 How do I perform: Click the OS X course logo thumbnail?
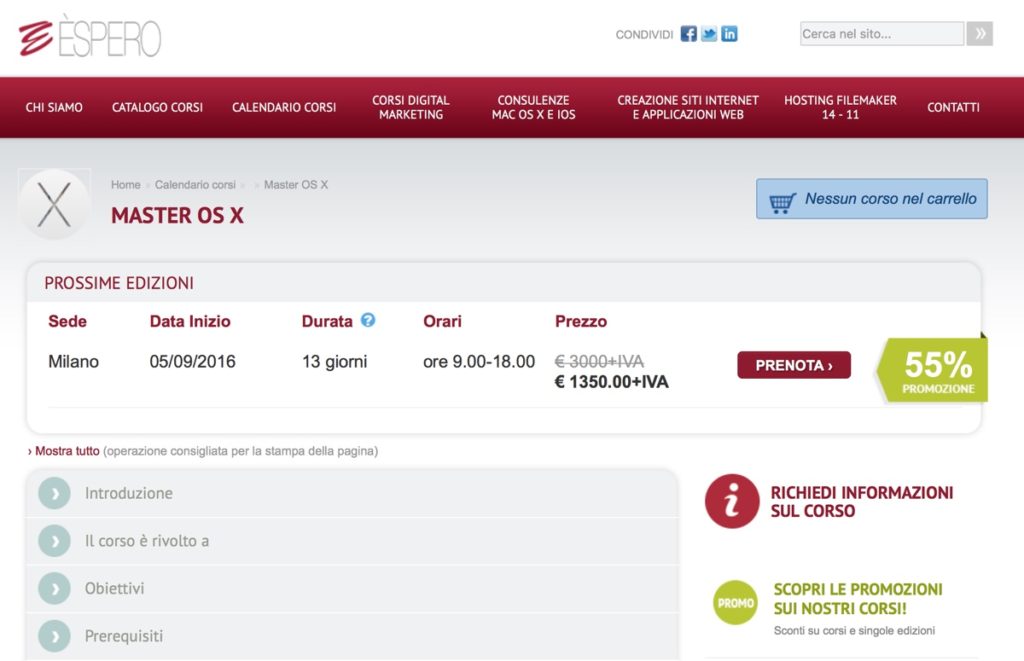(54, 204)
